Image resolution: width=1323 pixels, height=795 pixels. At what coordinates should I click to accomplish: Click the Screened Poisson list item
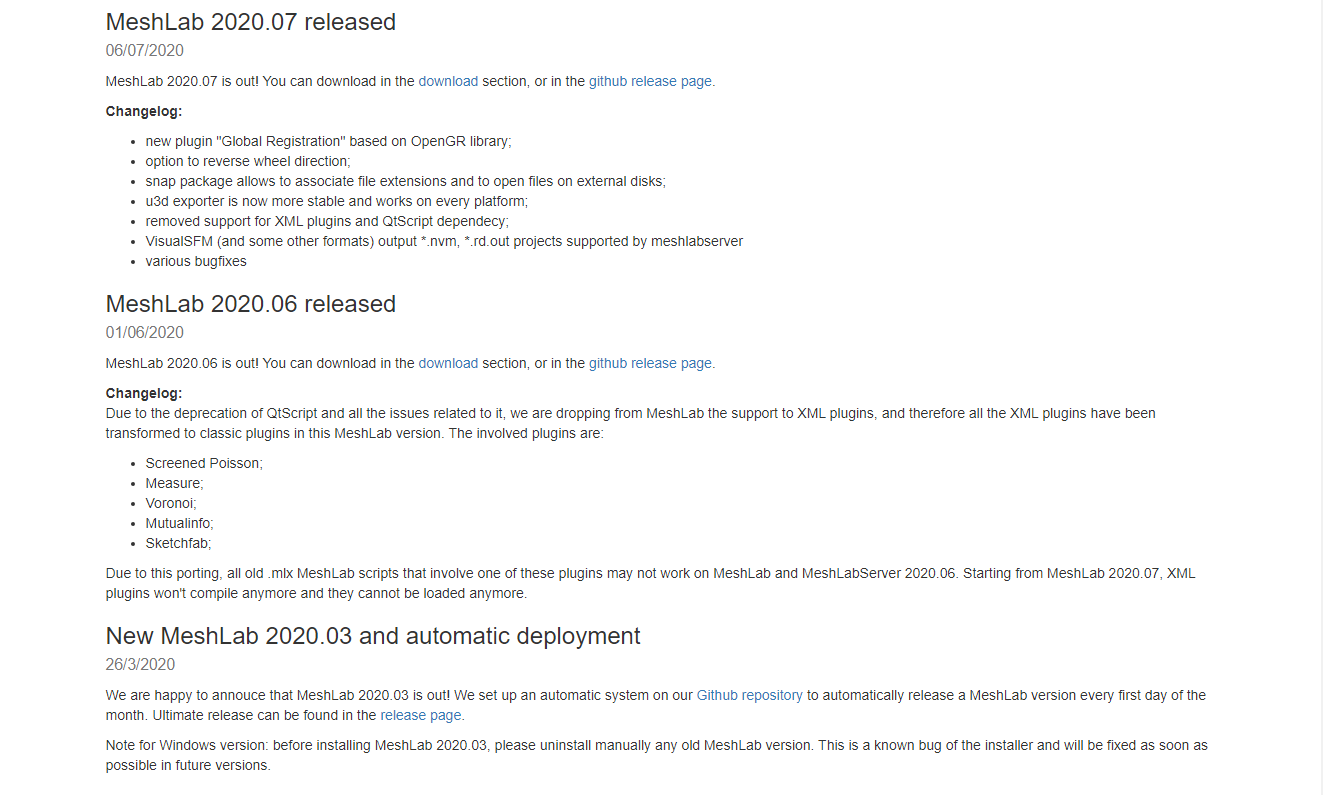204,464
